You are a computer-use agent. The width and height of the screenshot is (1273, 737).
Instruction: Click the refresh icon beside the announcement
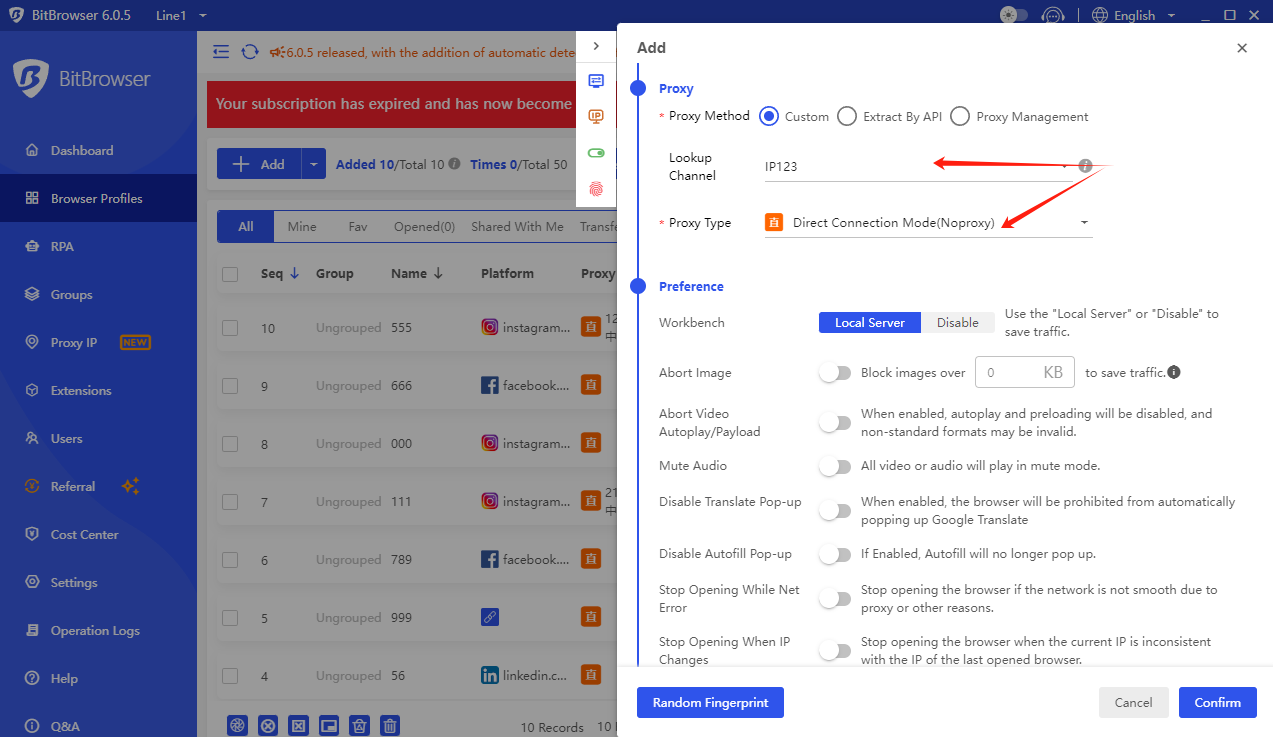pyautogui.click(x=250, y=52)
